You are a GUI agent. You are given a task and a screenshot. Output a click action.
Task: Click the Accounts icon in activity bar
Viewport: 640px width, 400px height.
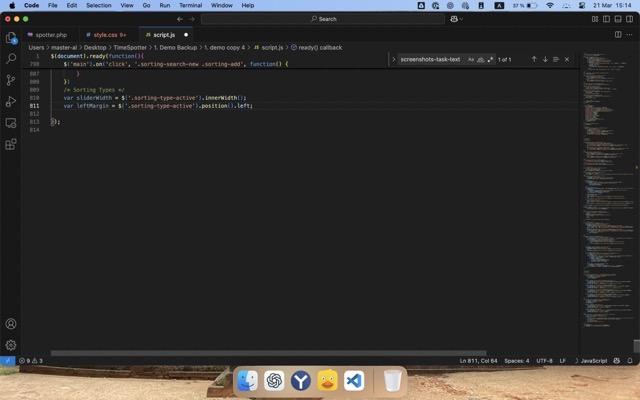click(11, 324)
